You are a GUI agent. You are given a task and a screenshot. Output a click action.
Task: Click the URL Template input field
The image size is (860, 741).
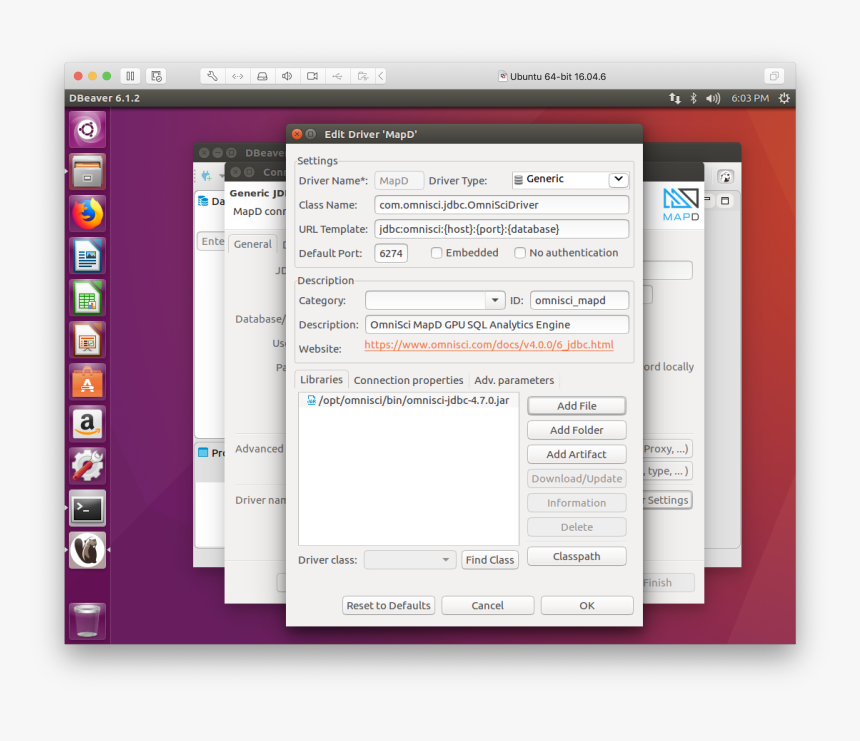coord(501,229)
